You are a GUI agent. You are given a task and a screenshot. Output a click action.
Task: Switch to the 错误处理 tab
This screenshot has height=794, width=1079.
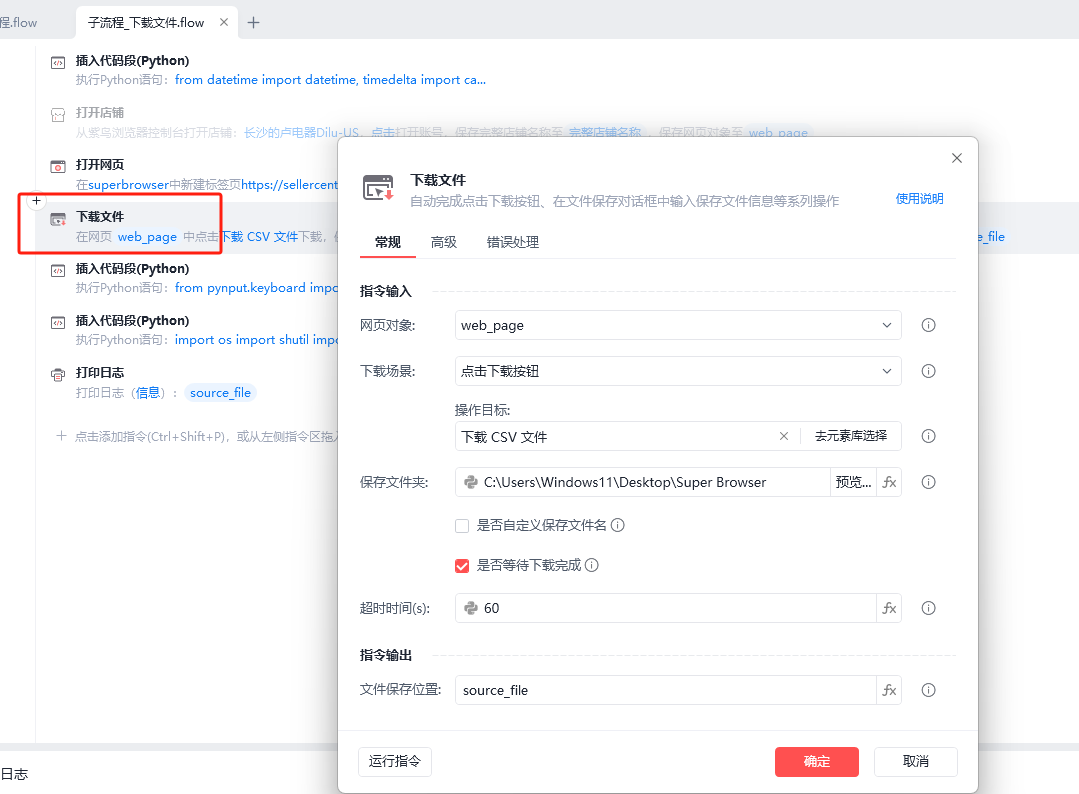(x=513, y=242)
